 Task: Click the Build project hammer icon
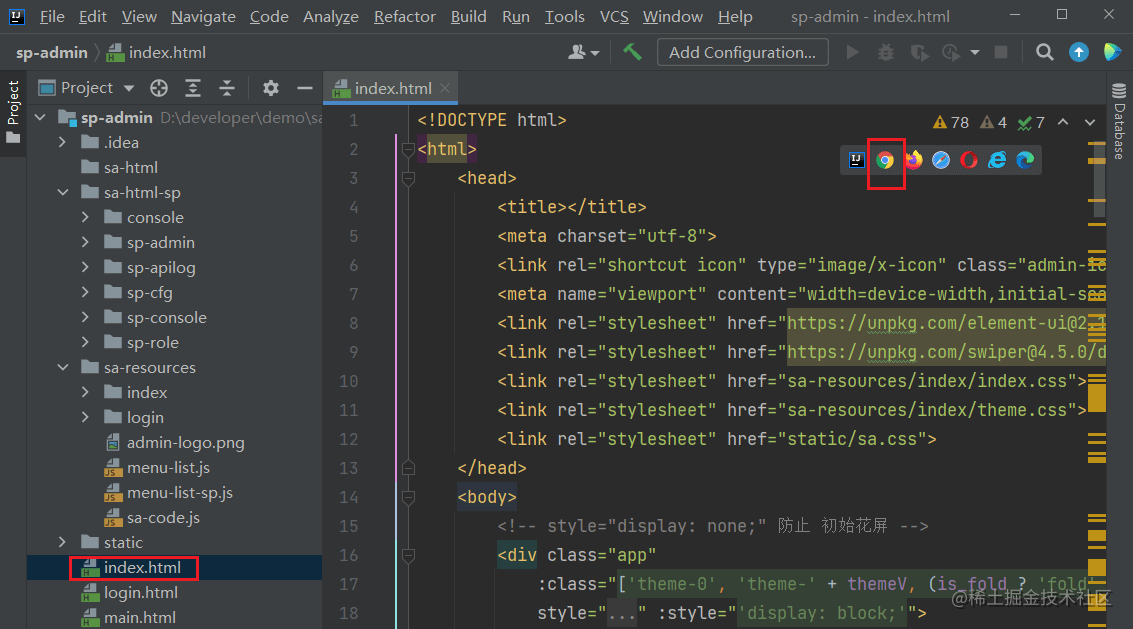(x=632, y=52)
